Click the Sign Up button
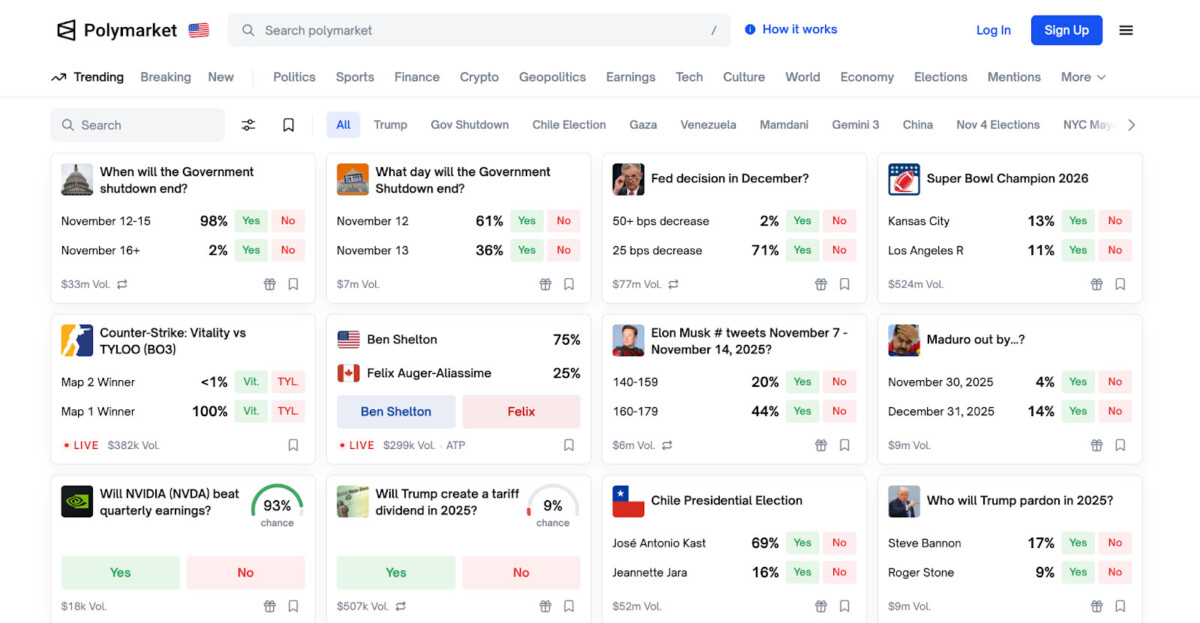The height and width of the screenshot is (623, 1200). [x=1066, y=30]
